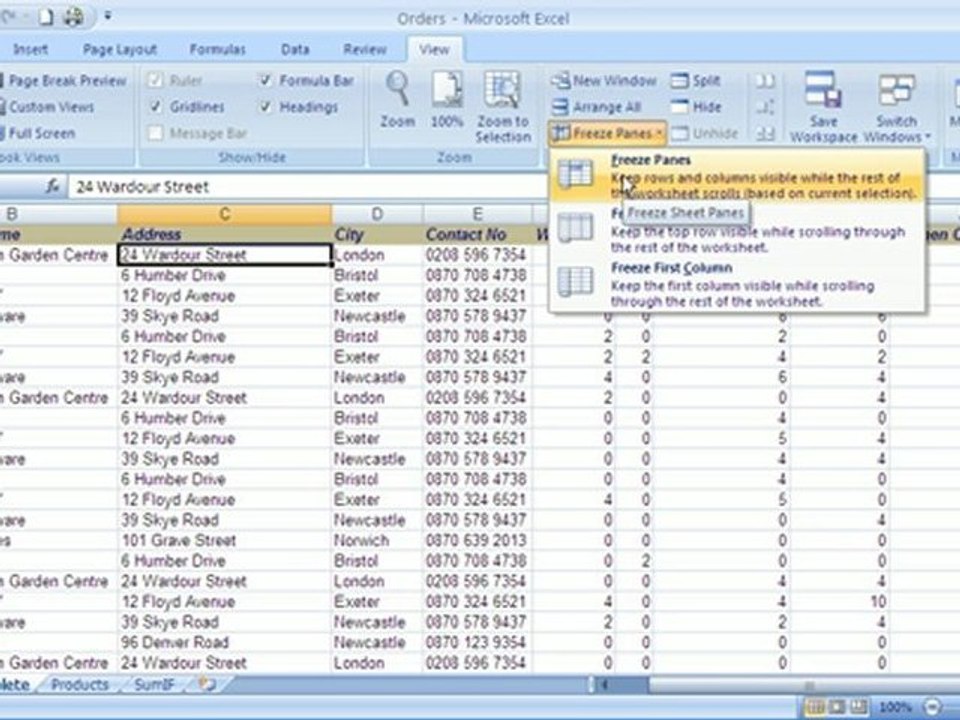The height and width of the screenshot is (720, 960).
Task: Choose Freeze Top Row option icon
Action: (574, 228)
